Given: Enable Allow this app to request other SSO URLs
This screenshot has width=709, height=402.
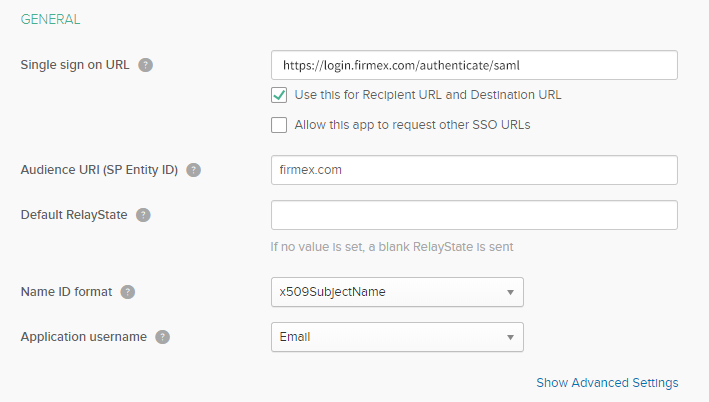Looking at the screenshot, I should [x=279, y=125].
